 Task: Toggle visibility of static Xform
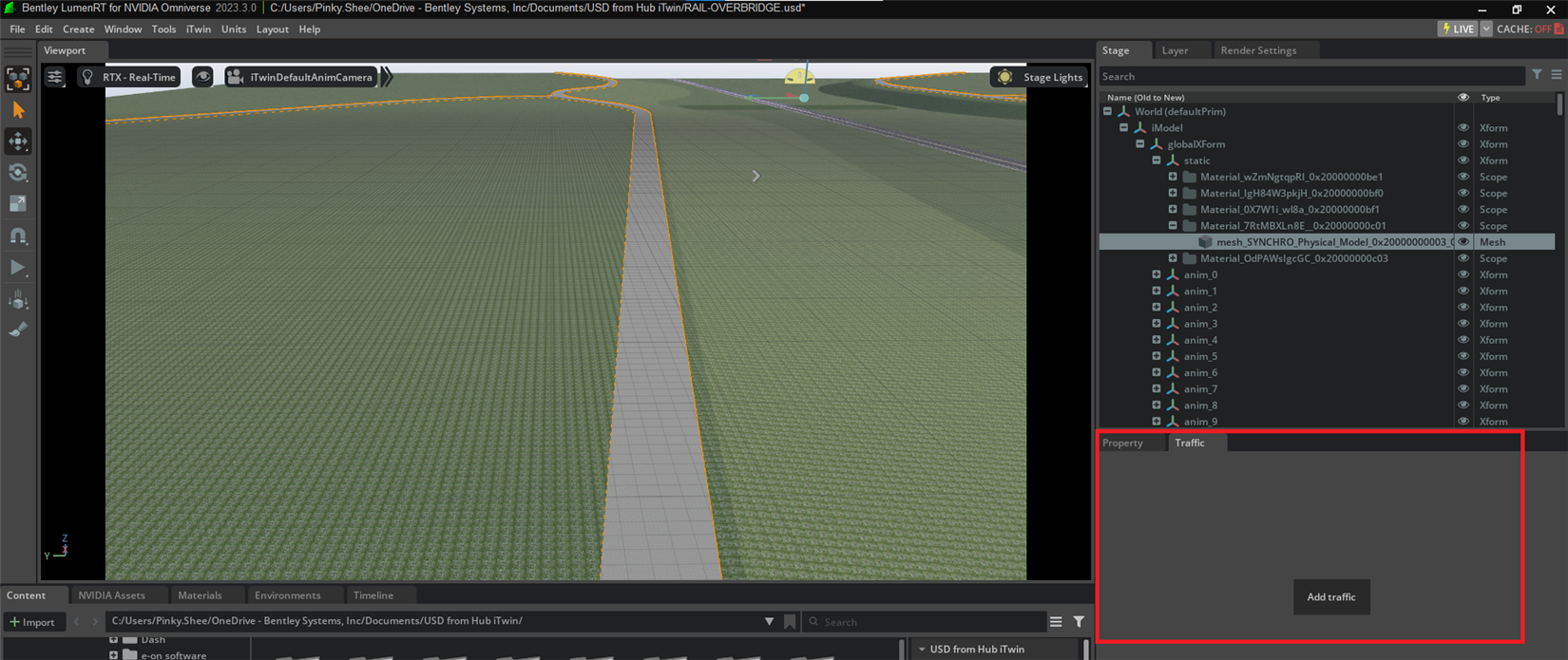click(1463, 160)
